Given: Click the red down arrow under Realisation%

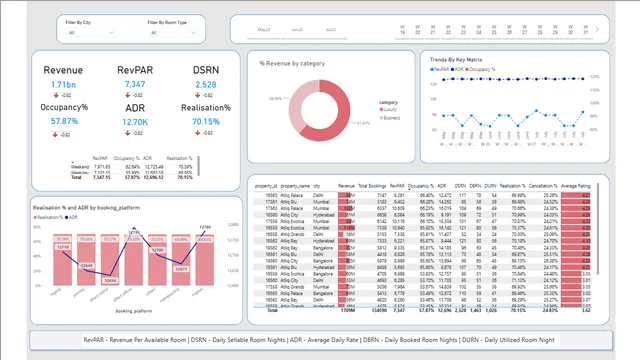Looking at the screenshot, I should click(198, 133).
